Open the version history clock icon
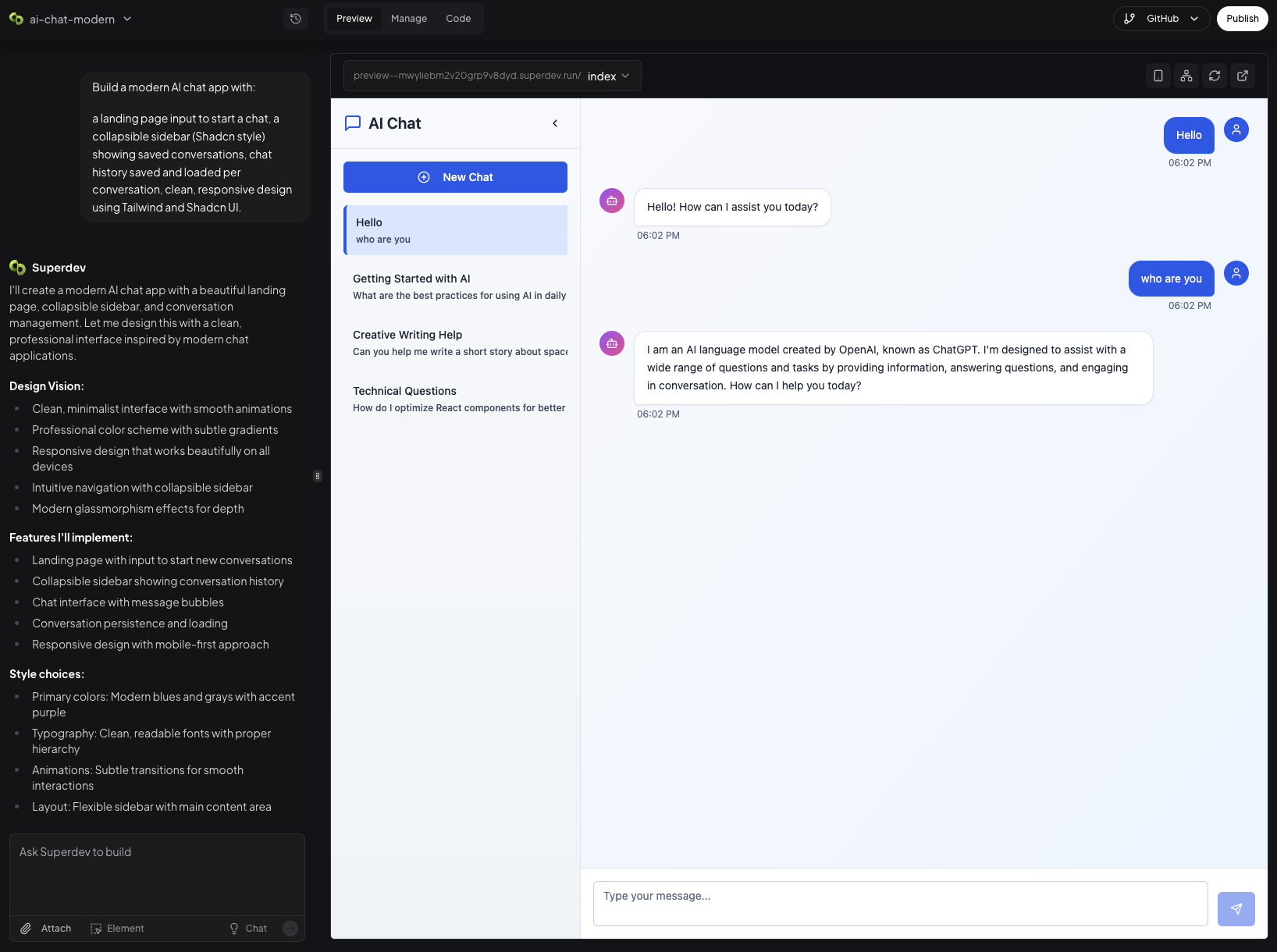The height and width of the screenshot is (952, 1277). coord(295,18)
